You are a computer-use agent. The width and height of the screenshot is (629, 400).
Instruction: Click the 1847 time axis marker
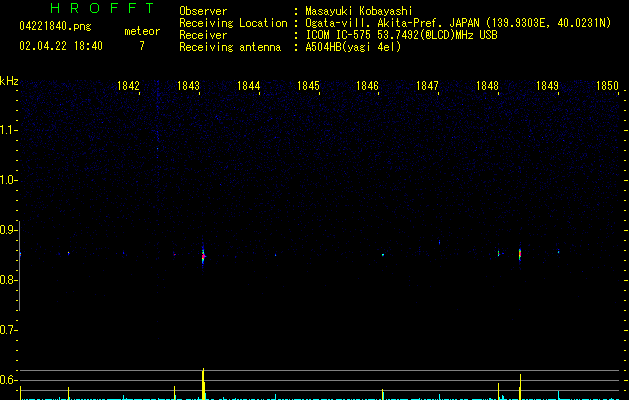point(428,86)
